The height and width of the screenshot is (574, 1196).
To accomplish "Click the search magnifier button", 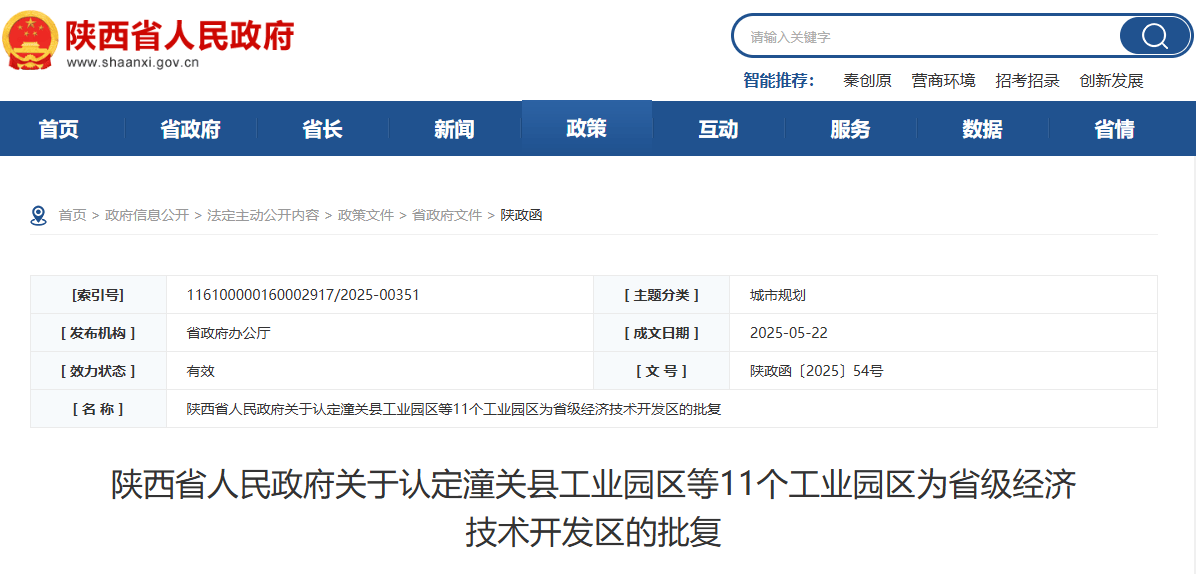I will click(x=1154, y=36).
